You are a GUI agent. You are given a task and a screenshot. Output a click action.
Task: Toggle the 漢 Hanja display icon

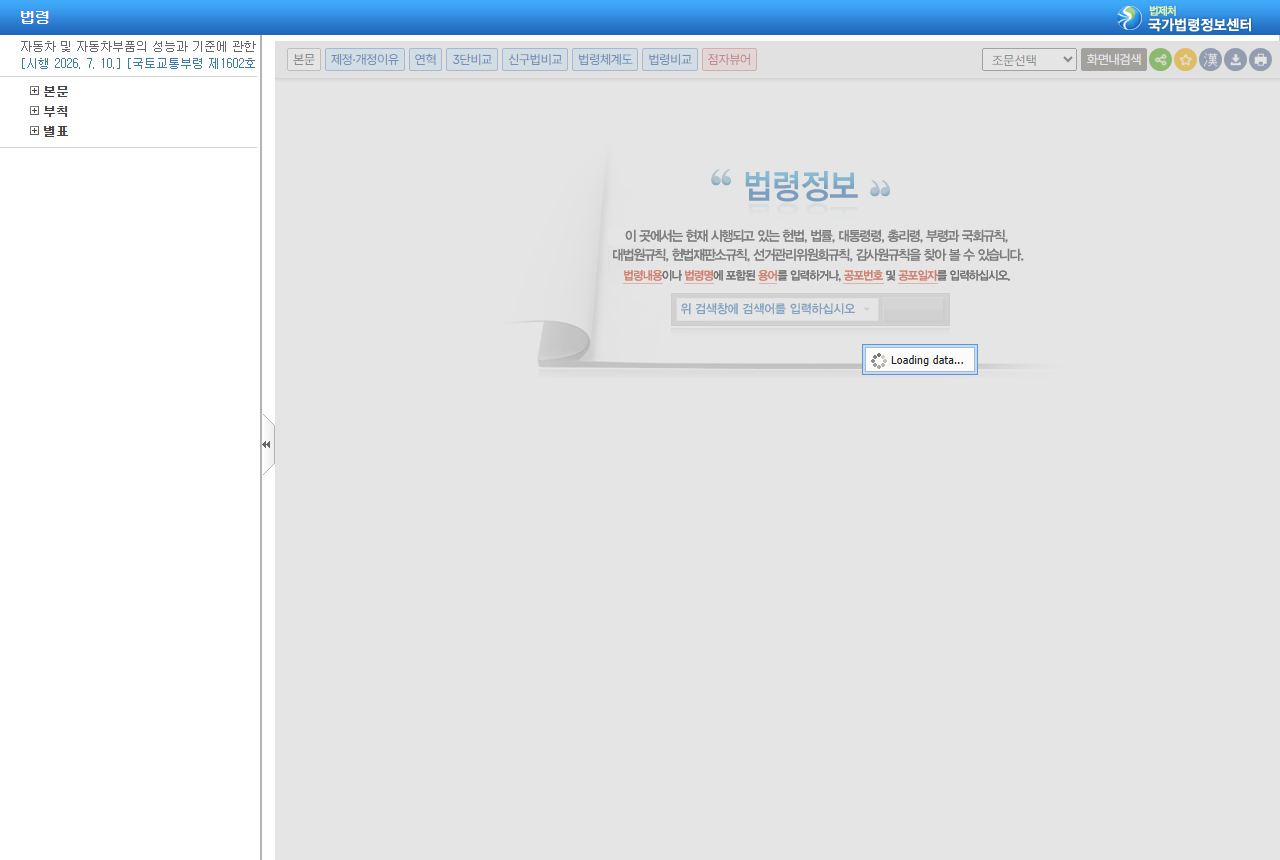coord(1210,59)
